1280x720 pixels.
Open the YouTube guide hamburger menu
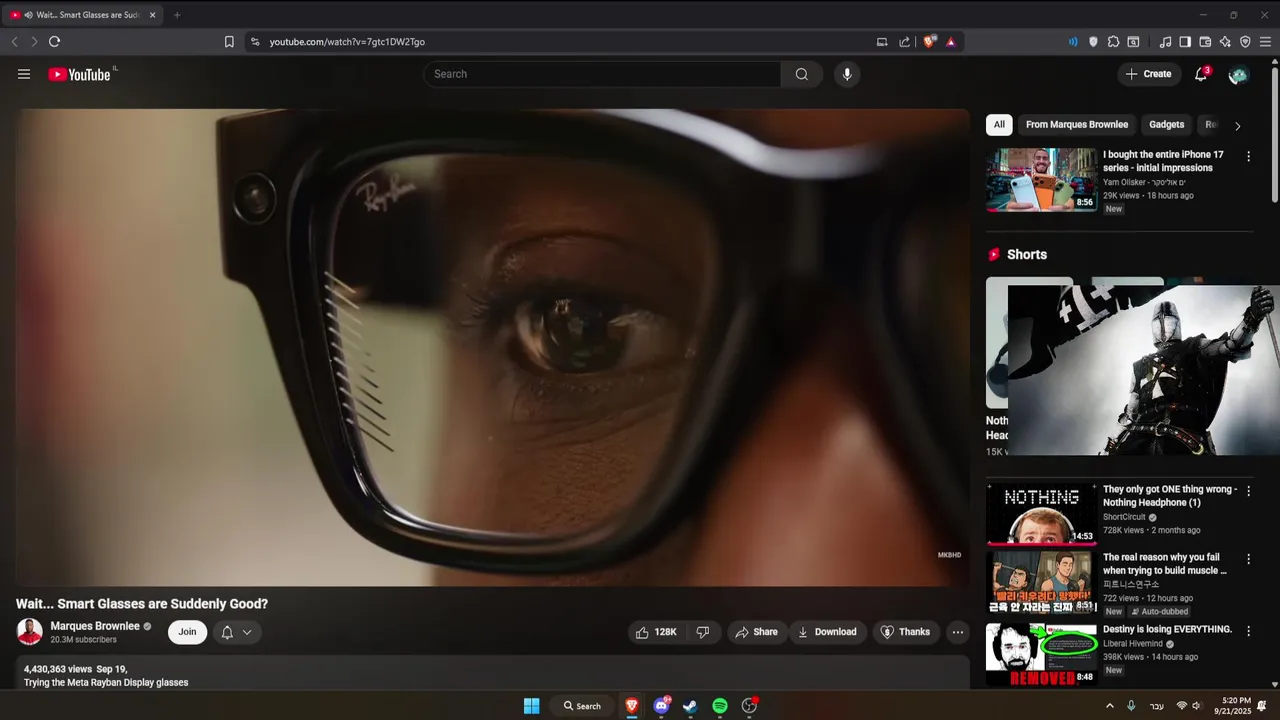[24, 74]
